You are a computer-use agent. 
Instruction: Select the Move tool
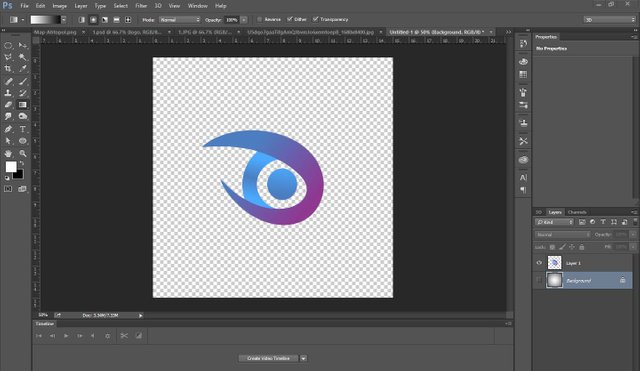click(23, 46)
